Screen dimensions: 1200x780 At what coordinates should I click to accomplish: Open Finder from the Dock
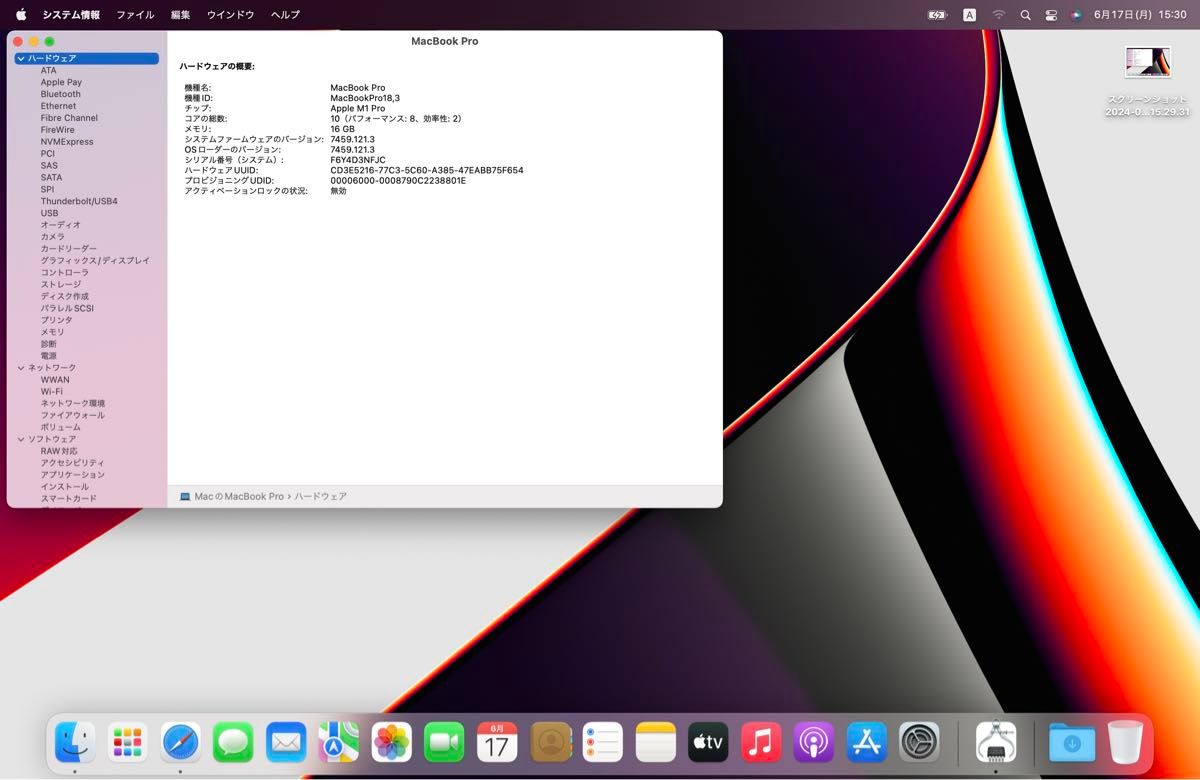point(75,742)
